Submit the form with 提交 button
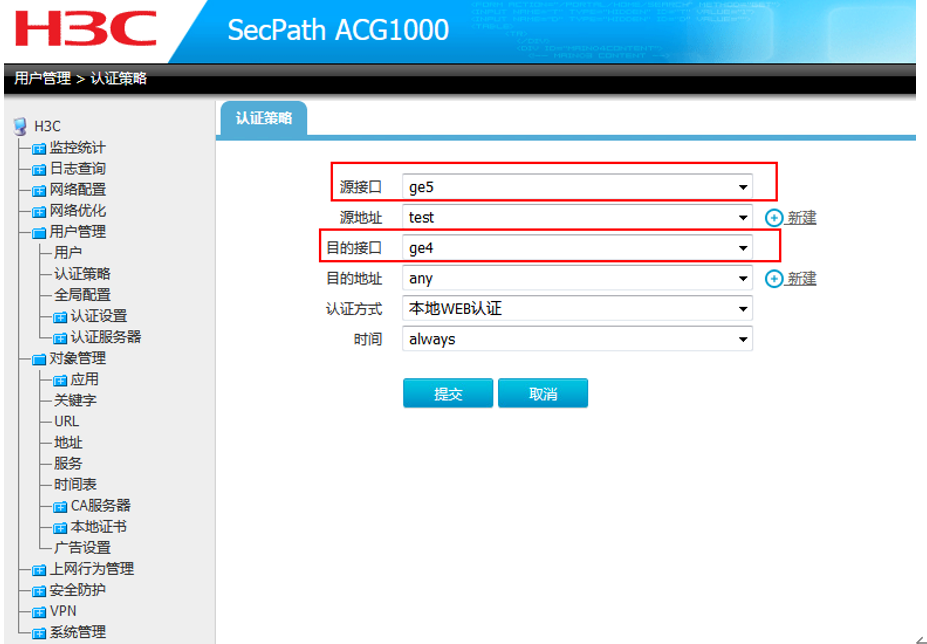Viewport: 927px width, 644px height. (x=448, y=393)
